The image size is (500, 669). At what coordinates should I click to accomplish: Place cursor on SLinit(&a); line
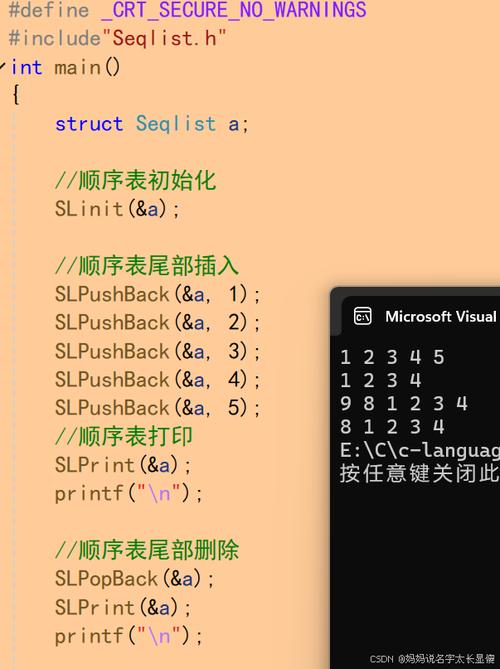tap(117, 209)
